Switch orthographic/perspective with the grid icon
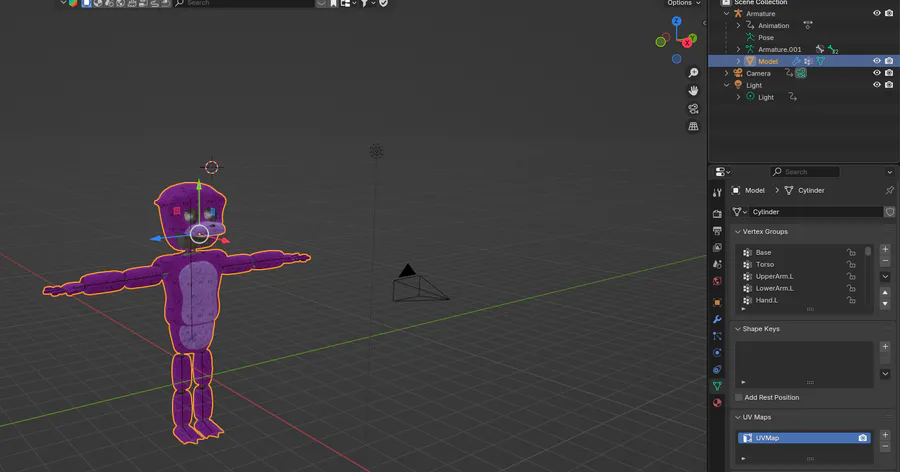The width and height of the screenshot is (900, 472). click(x=693, y=126)
